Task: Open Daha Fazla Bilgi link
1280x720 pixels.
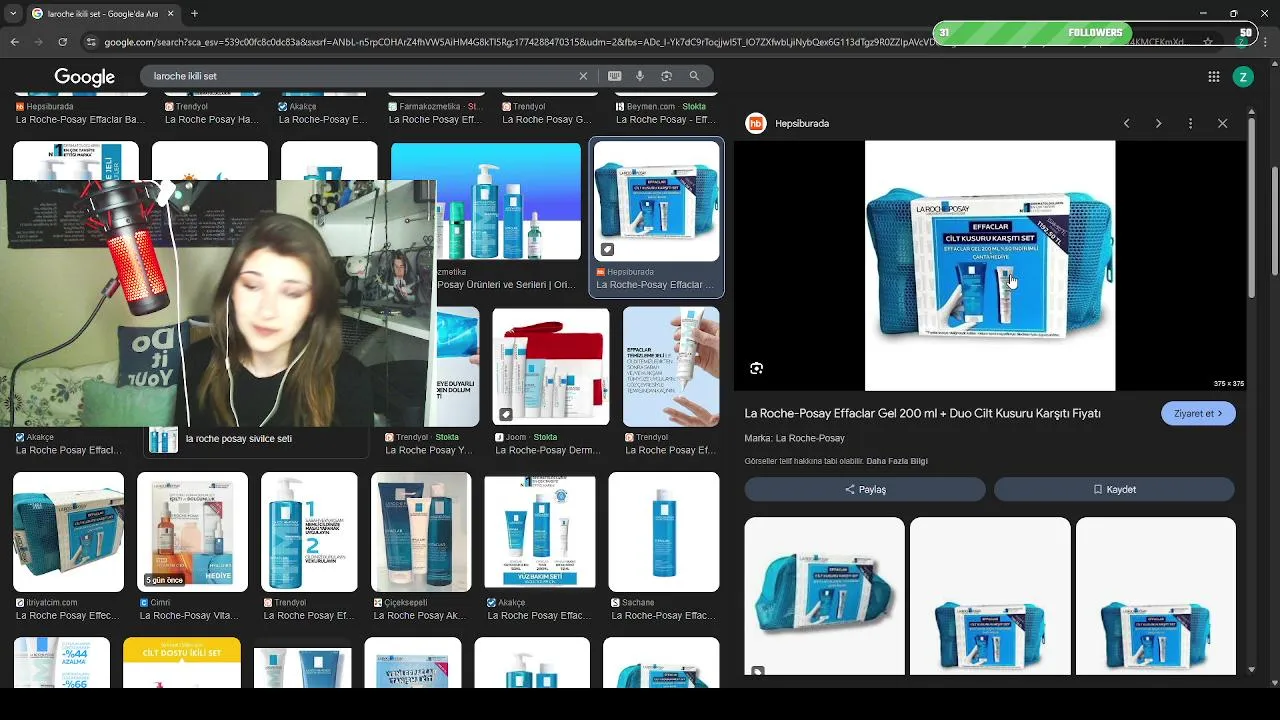Action: pos(897,461)
